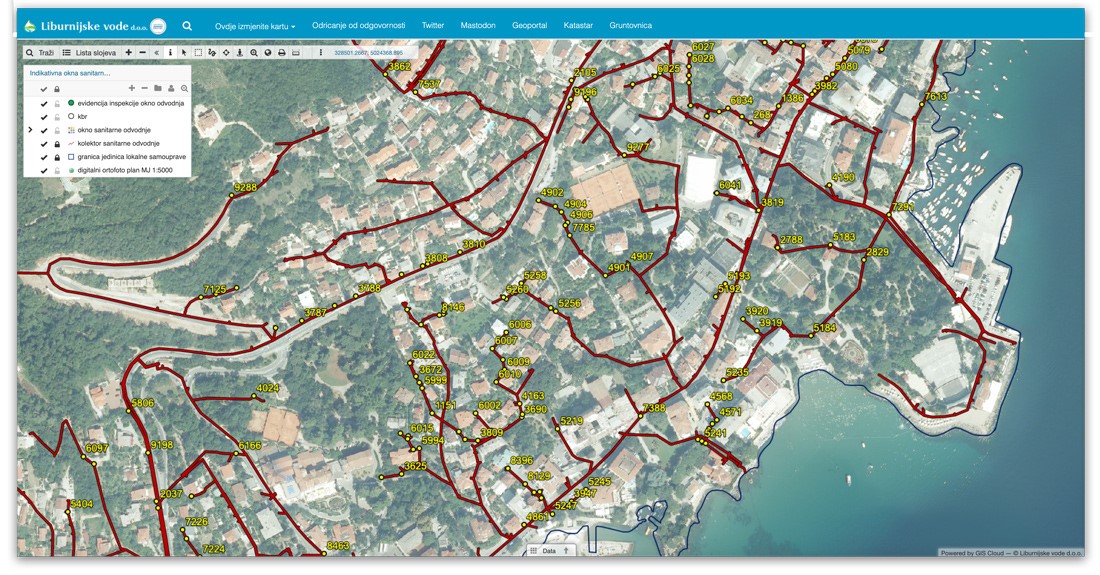This screenshot has height=575, width=1100.
Task: Open the Ovdje izmjenite kartu dropdown
Action: click(255, 25)
